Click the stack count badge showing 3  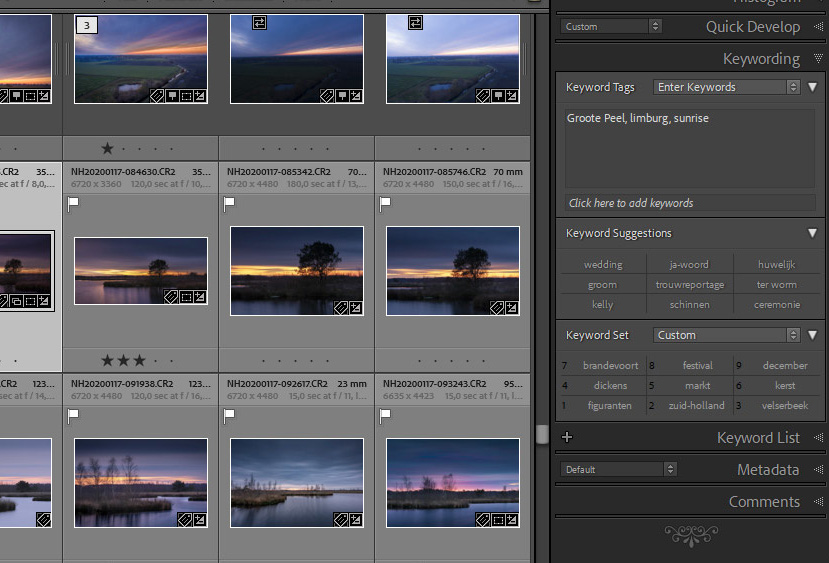point(87,25)
